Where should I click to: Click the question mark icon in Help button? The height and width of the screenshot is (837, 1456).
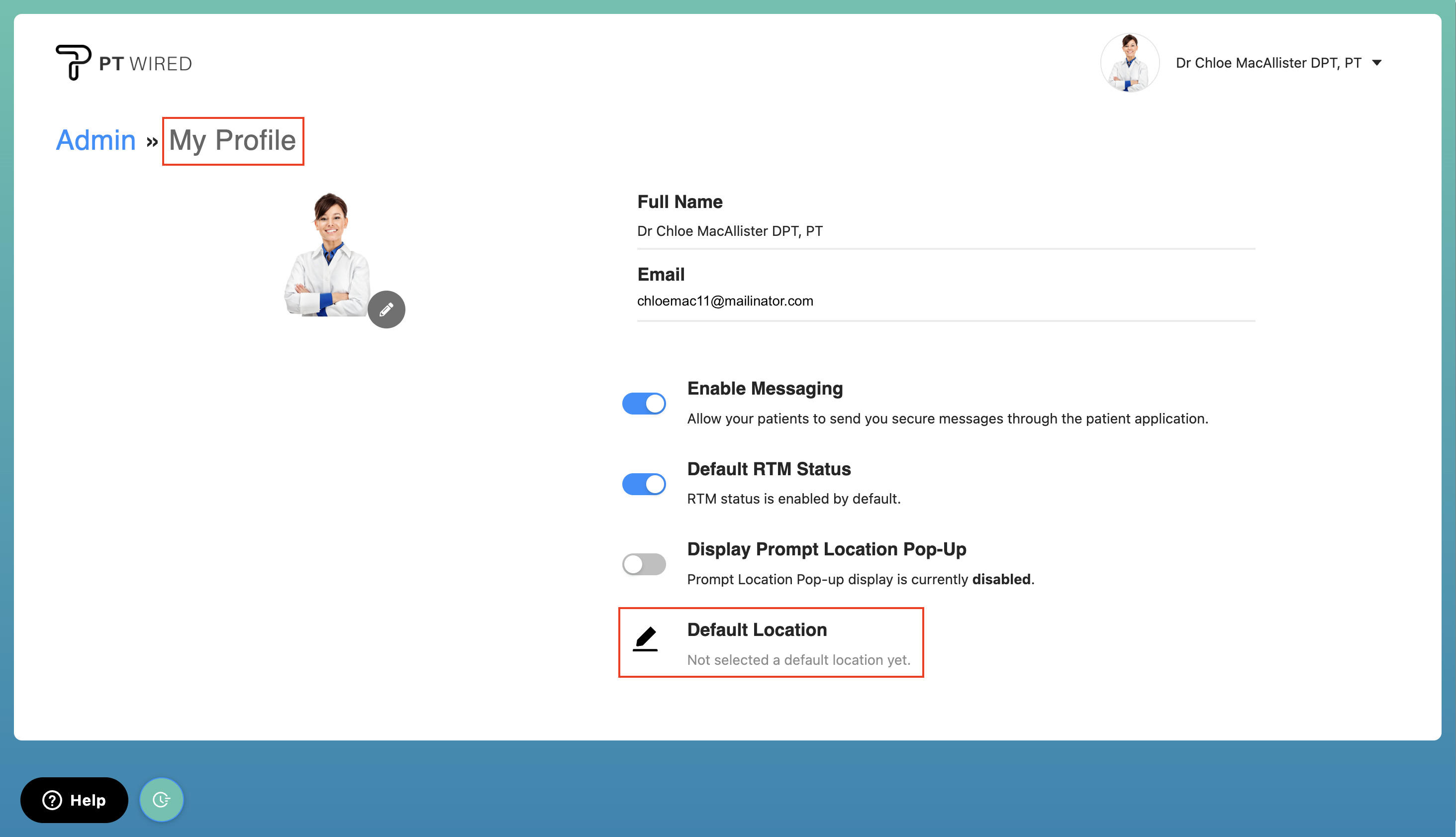(x=52, y=800)
